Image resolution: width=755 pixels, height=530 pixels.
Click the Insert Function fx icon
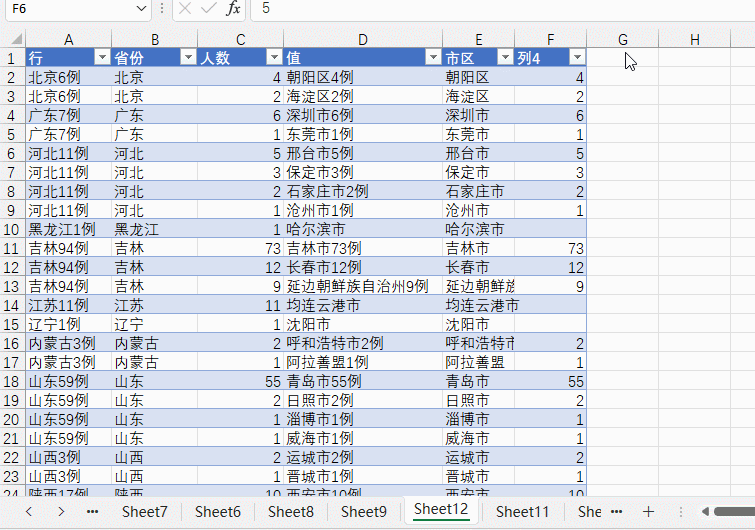point(234,8)
